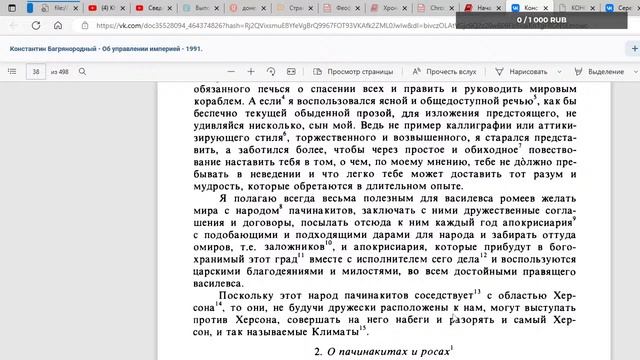The image size is (640, 360).
Task: Click the document title Константин Багрянородный
Action: tap(106, 49)
